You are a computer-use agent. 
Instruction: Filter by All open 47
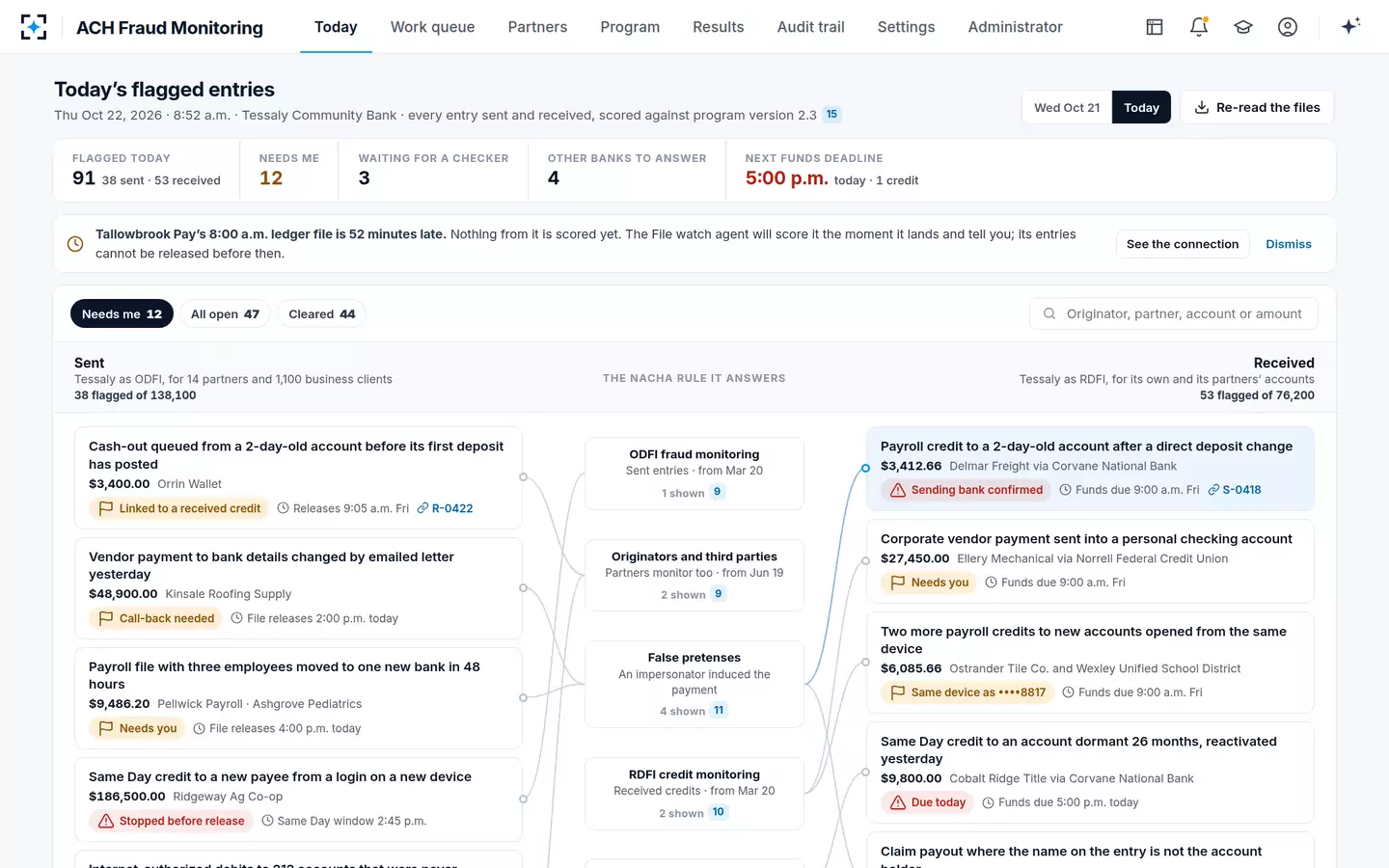225,313
